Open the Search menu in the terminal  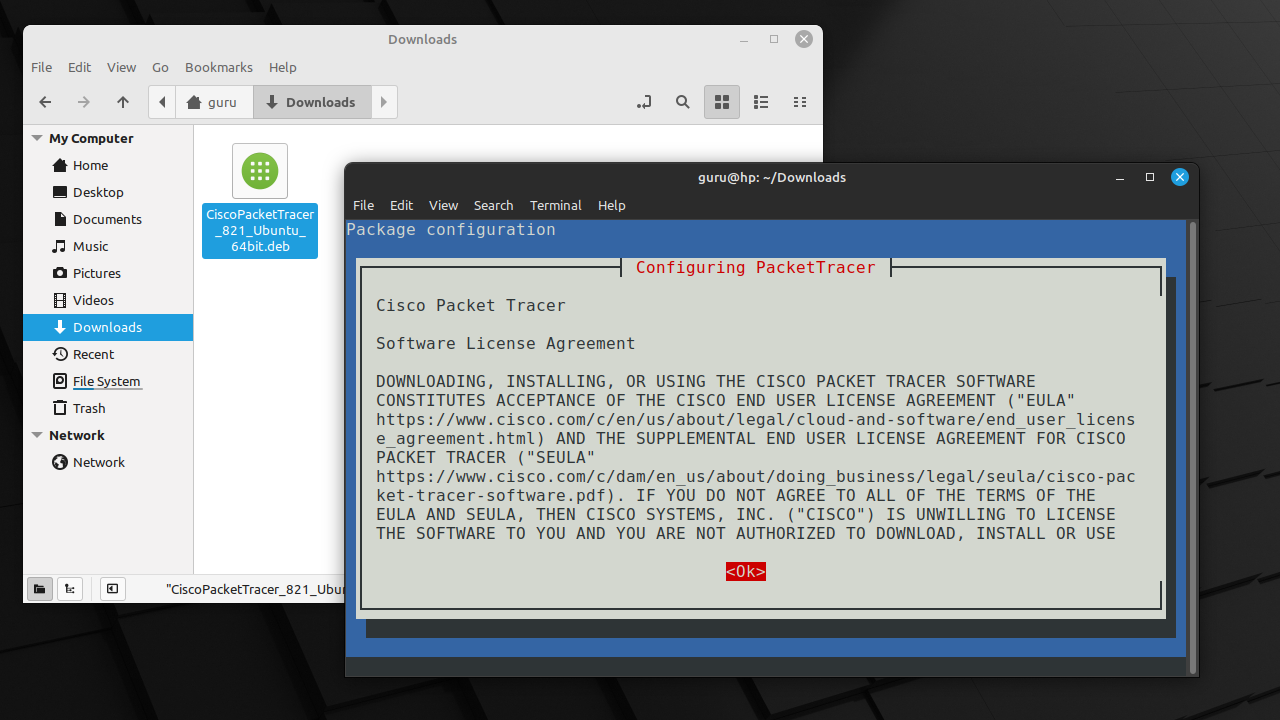493,205
